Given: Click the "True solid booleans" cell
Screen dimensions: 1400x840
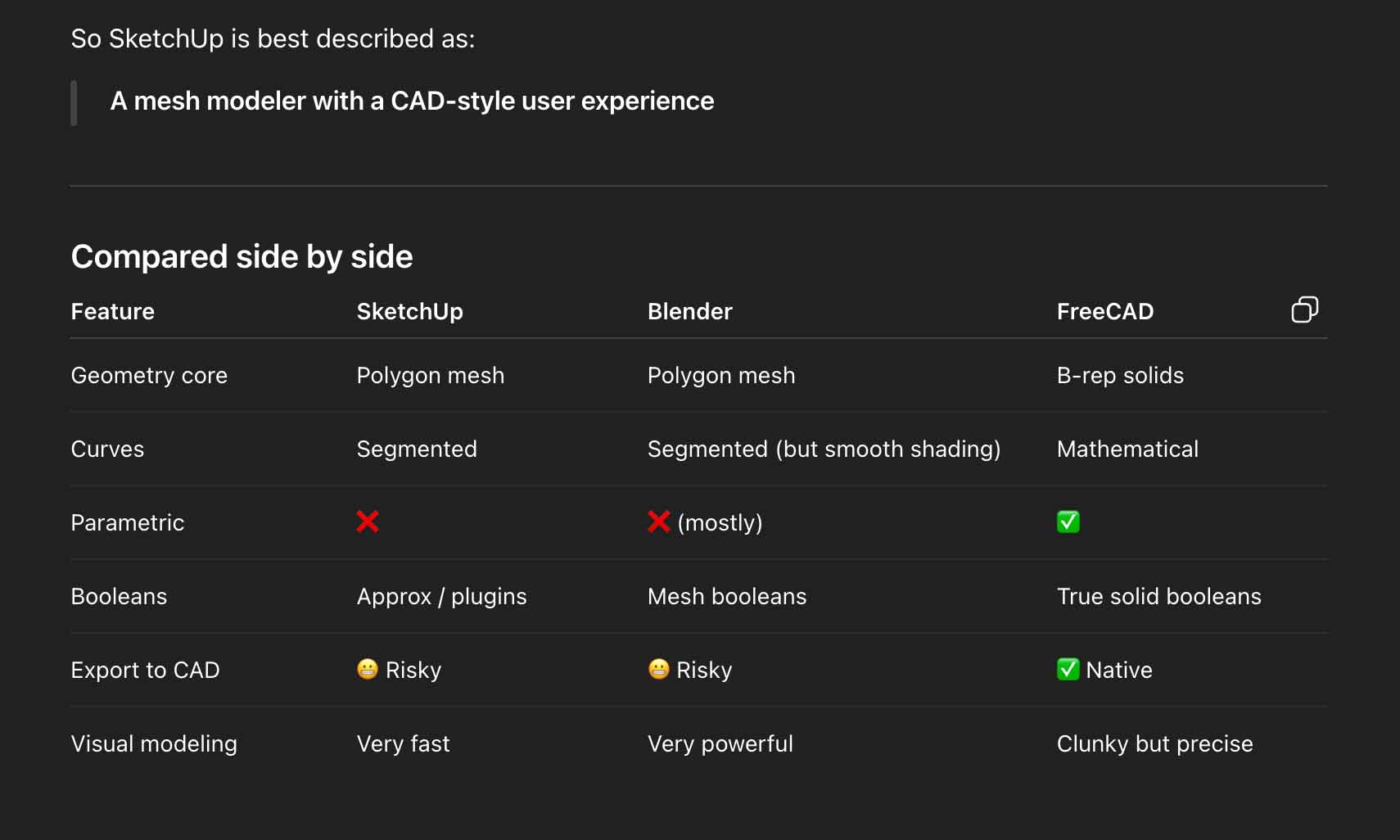Looking at the screenshot, I should pyautogui.click(x=1158, y=596).
